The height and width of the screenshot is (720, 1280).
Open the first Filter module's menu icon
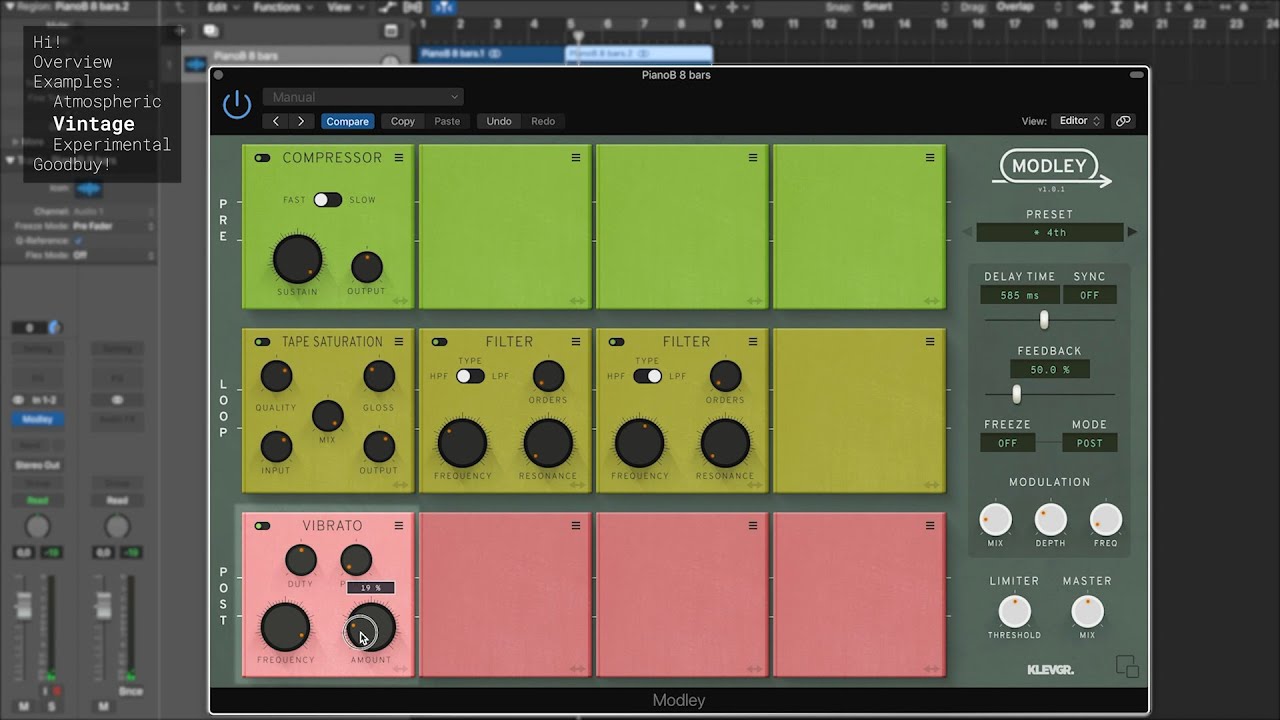[x=576, y=342]
